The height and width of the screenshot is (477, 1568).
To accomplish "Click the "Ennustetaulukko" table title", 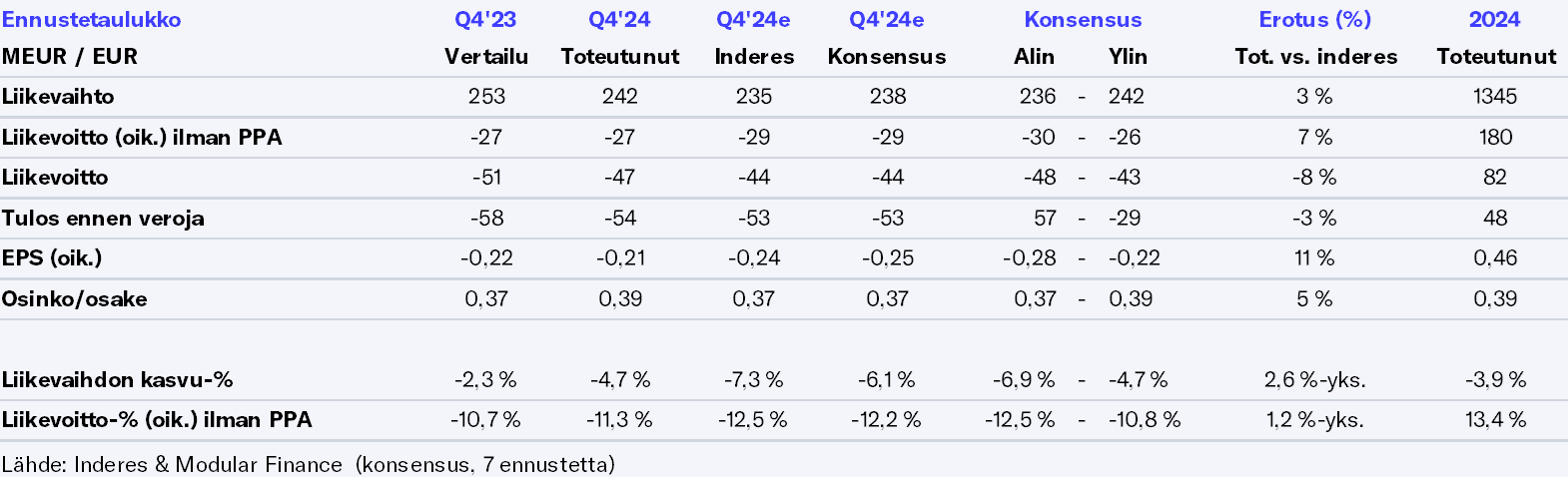I will (x=91, y=20).
